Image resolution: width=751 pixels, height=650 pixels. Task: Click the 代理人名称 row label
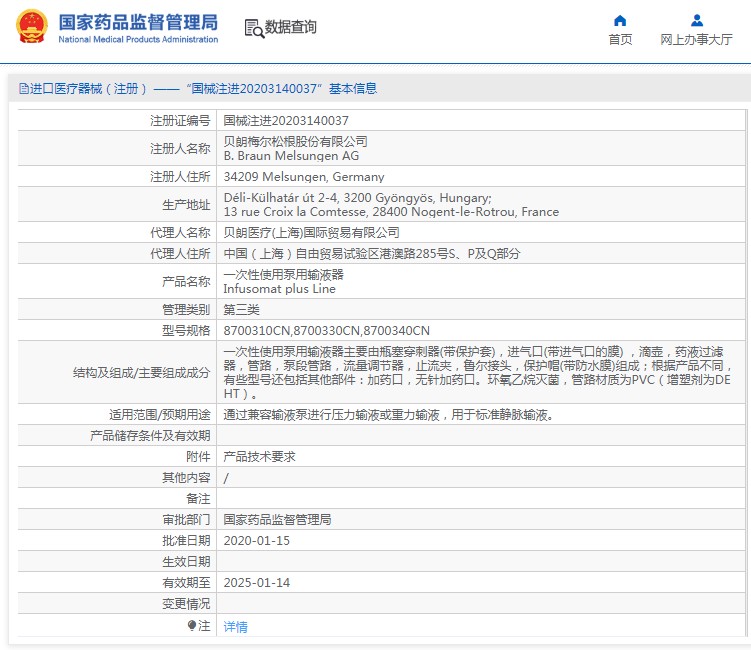[180, 233]
